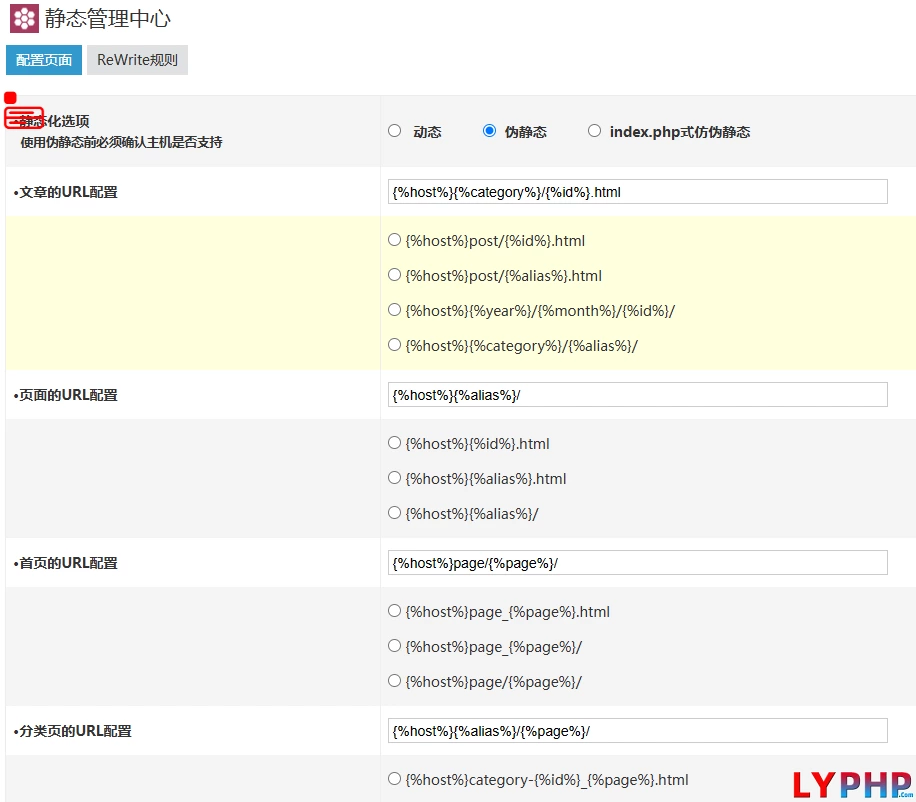Click the 文章的URL配置 input field
This screenshot has width=916, height=802.
(637, 192)
